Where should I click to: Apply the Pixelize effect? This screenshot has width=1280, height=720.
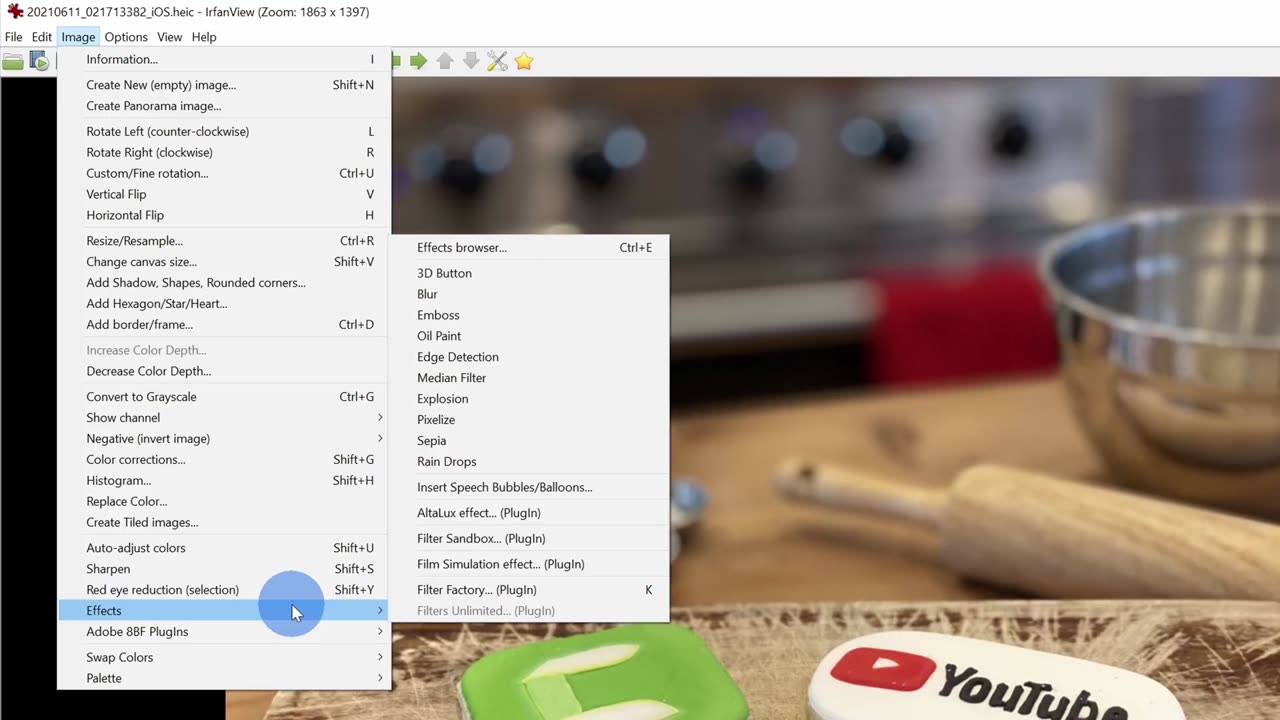(529, 420)
